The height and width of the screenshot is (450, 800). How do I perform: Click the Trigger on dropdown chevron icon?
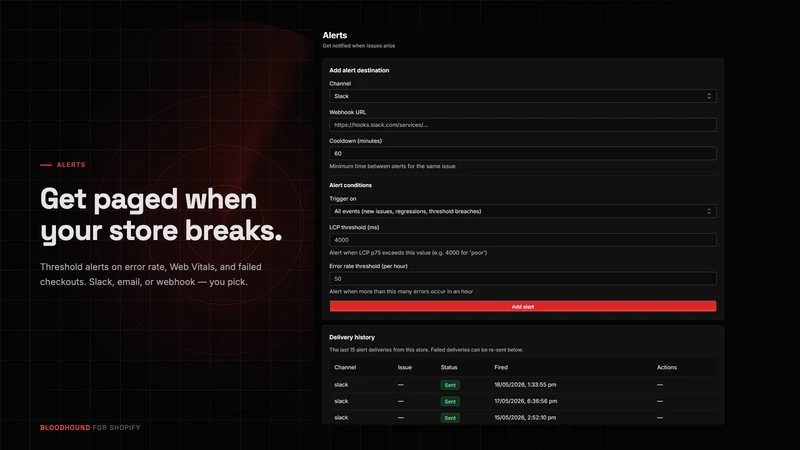(x=709, y=211)
